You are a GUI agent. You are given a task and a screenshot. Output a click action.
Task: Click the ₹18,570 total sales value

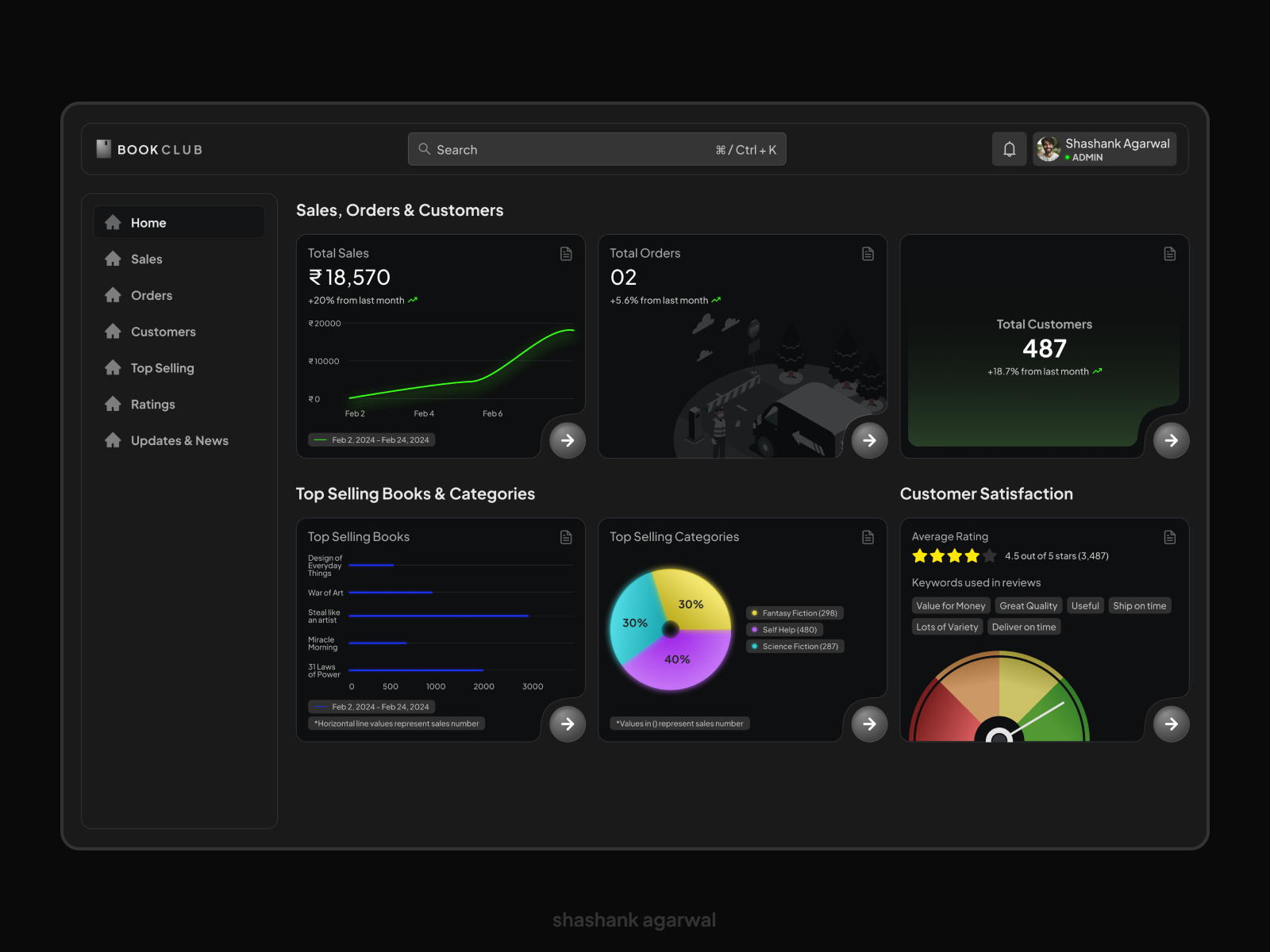[349, 278]
